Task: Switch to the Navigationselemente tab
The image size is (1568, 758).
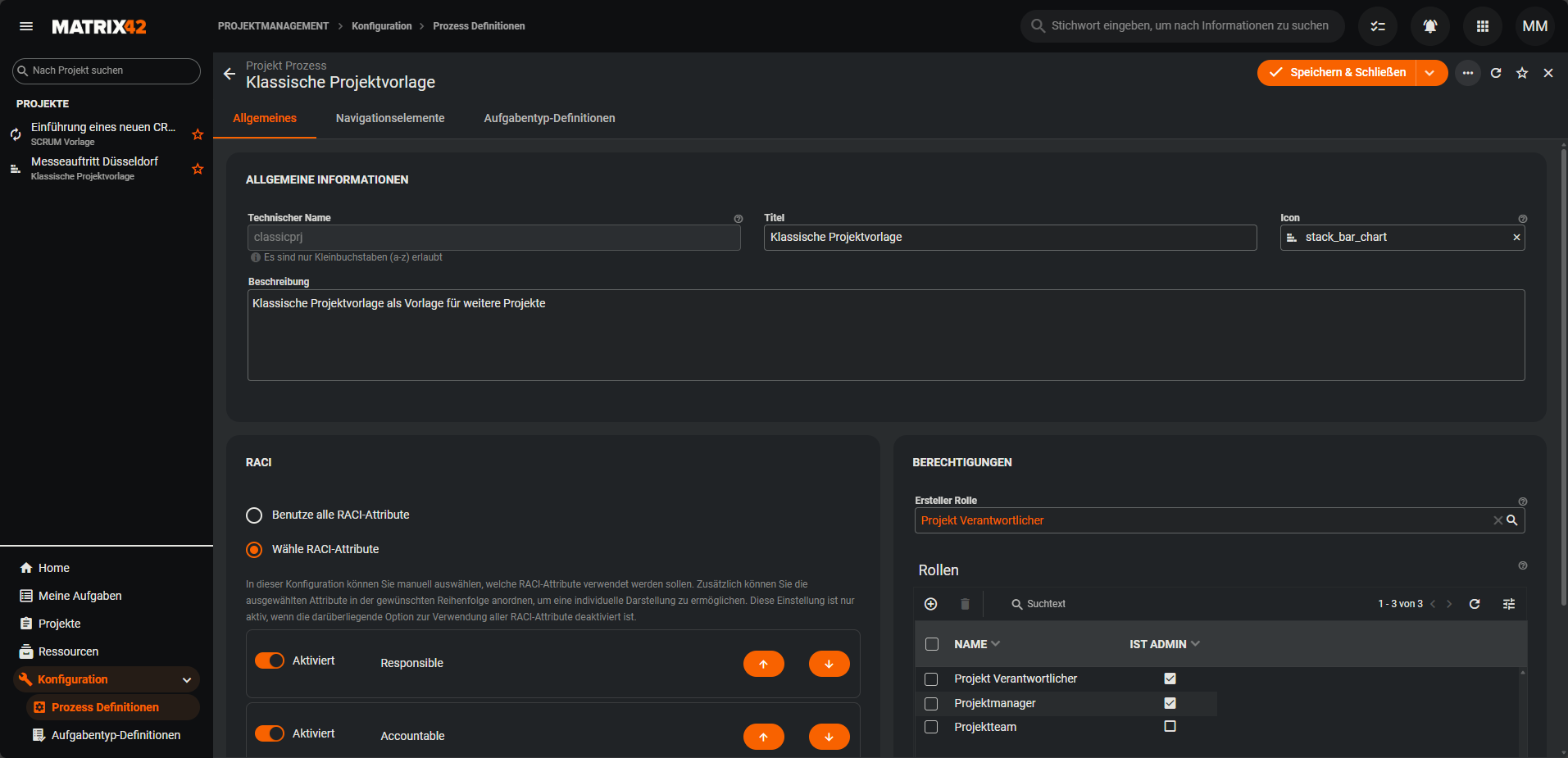Action: pos(390,118)
